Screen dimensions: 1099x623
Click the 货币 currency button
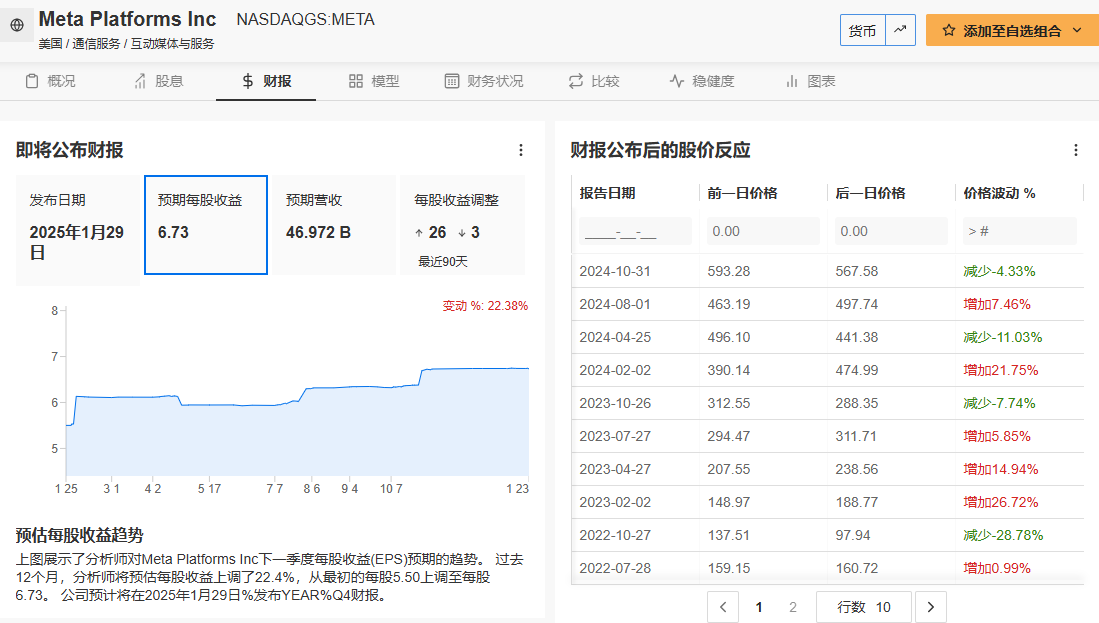point(862,30)
